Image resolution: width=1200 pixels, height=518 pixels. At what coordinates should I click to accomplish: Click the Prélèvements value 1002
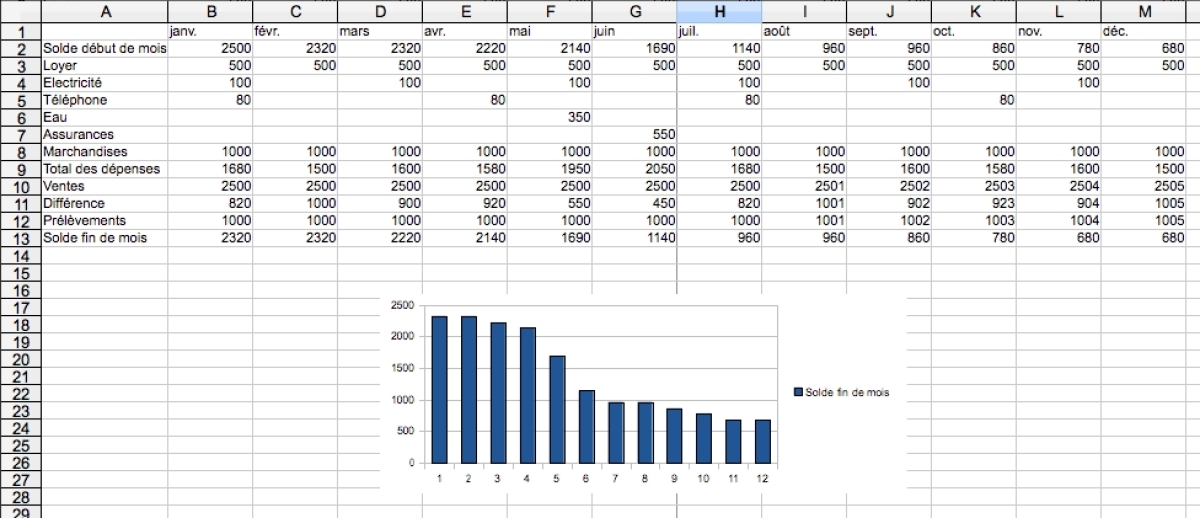[889, 220]
